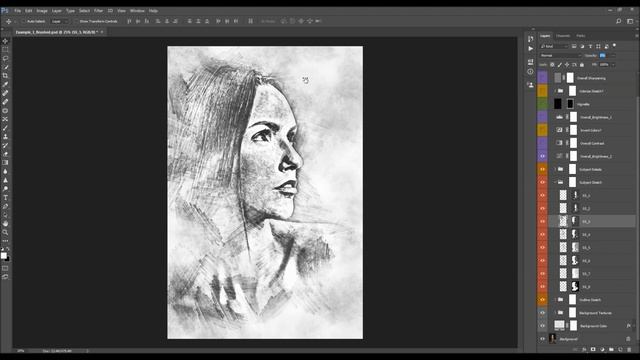Open the fx layer style icon

(x=584, y=350)
